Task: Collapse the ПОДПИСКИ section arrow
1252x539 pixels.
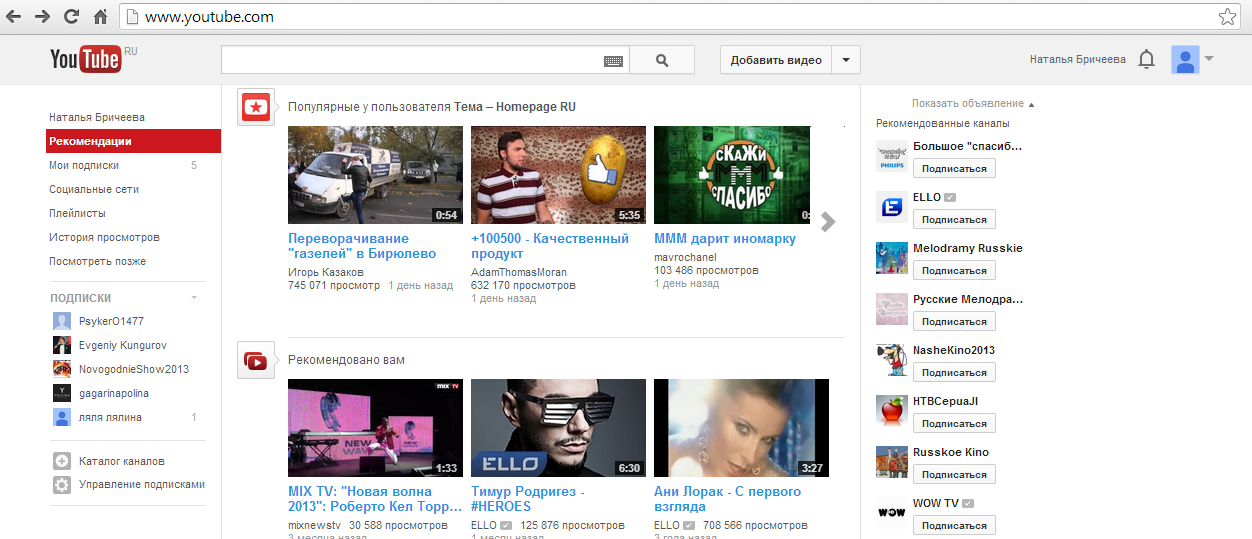Action: (194, 298)
